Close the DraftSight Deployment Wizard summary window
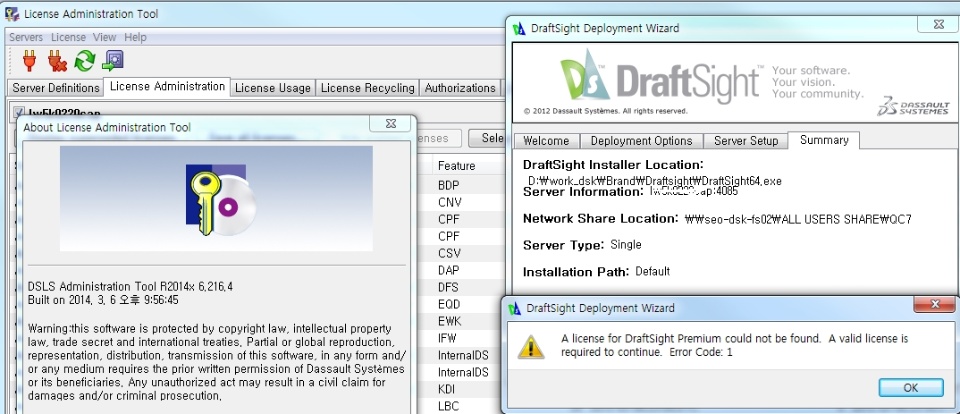 (x=938, y=24)
